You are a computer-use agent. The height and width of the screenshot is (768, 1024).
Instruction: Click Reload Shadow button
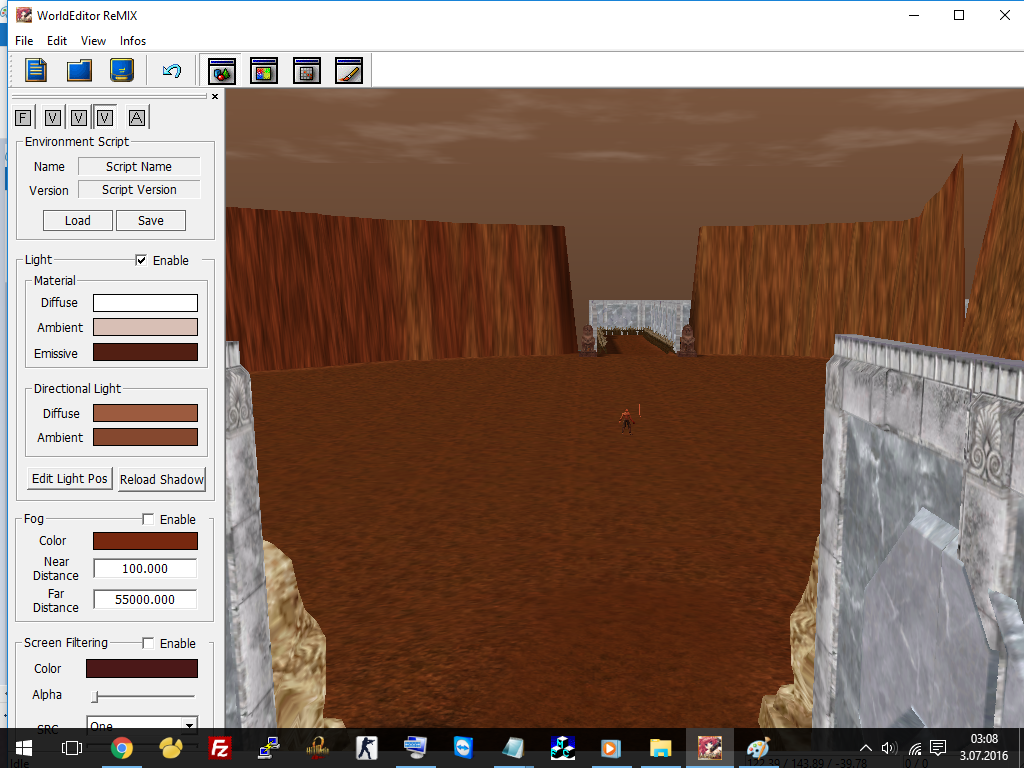coord(162,479)
